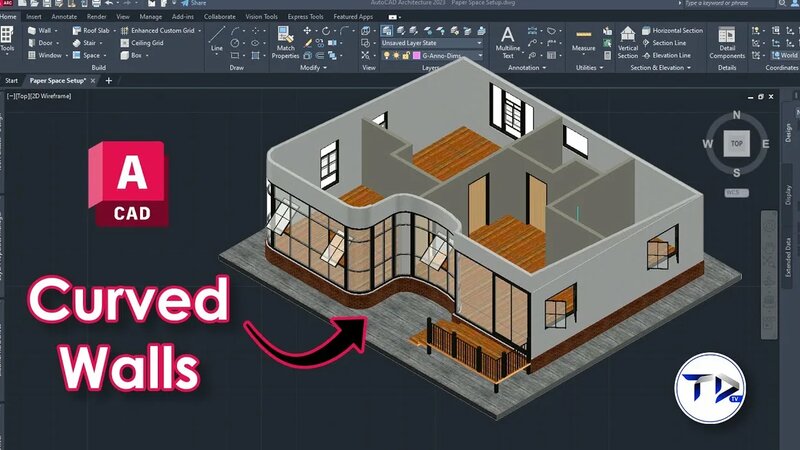Select the Circle draw tool
This screenshot has width=800, height=450.
(235, 43)
